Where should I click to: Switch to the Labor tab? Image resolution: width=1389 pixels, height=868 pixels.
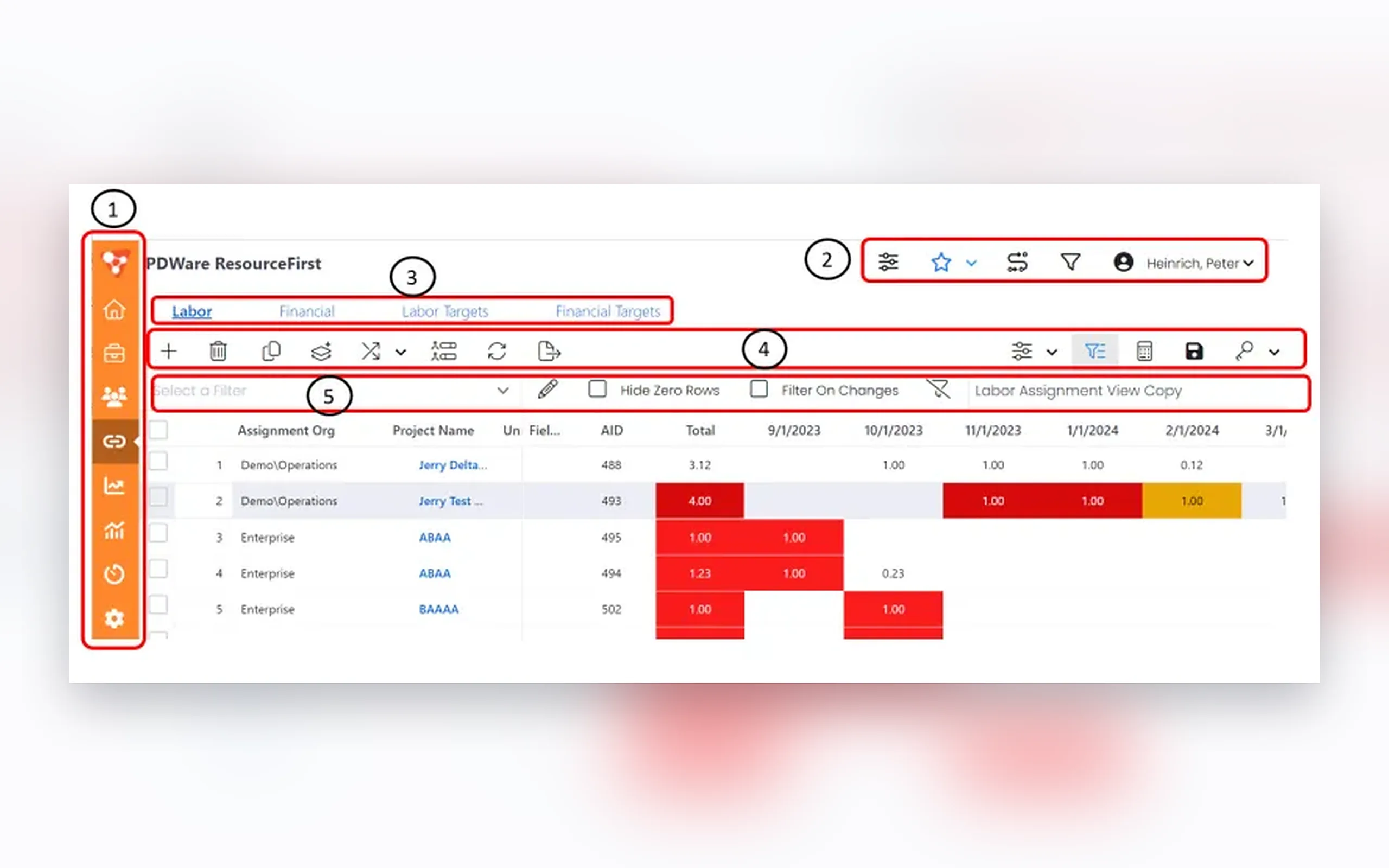point(192,311)
